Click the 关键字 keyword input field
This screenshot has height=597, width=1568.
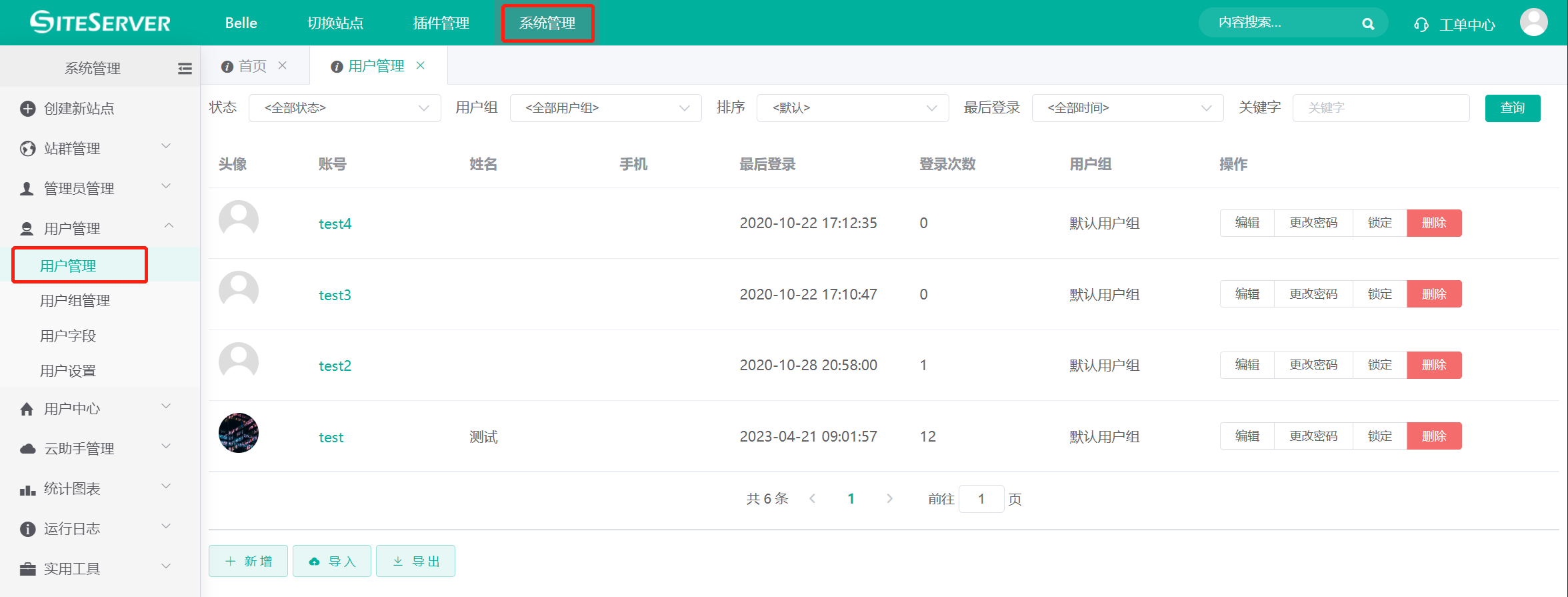[x=1381, y=108]
